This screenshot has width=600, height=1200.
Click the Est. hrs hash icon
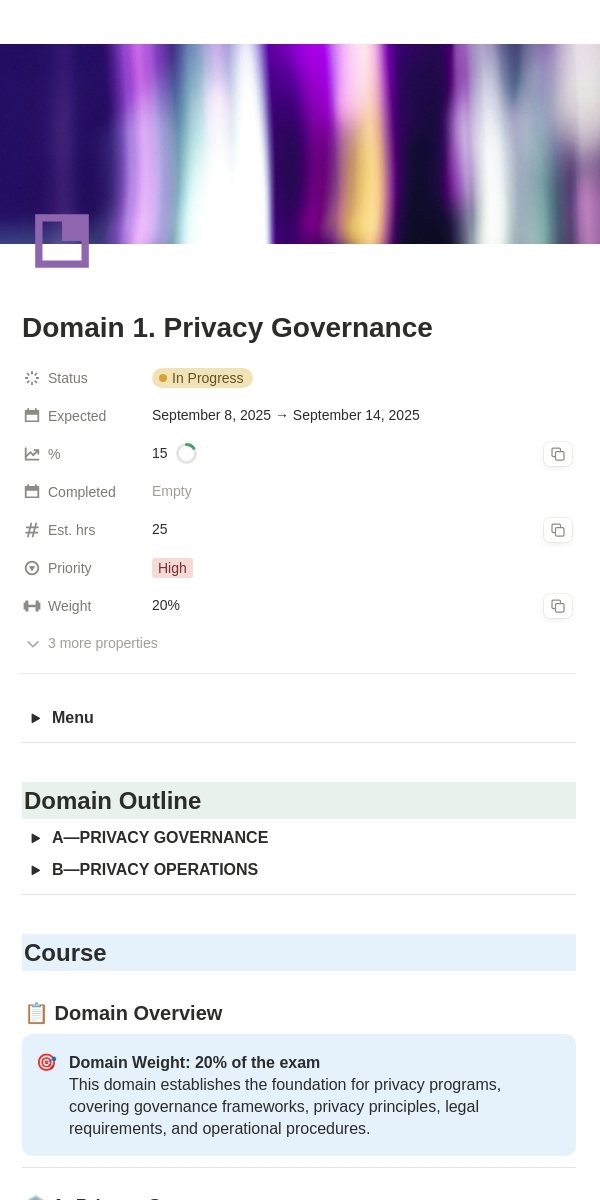click(32, 530)
